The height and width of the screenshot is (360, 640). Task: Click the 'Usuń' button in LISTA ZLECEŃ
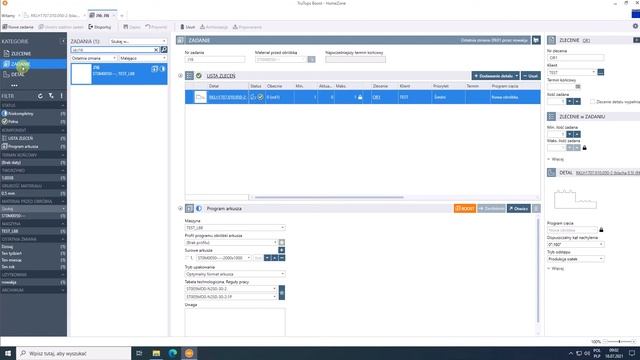coord(531,76)
